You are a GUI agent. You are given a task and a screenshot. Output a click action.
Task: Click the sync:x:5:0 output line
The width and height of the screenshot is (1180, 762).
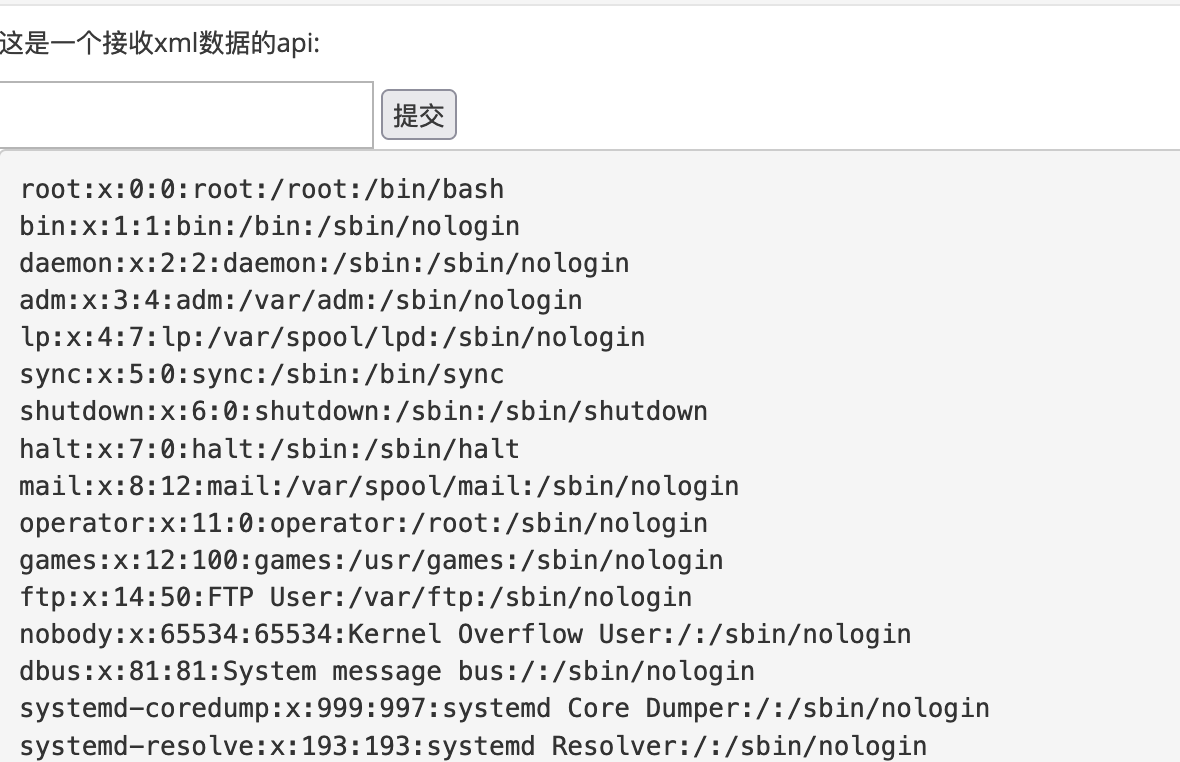[262, 375]
